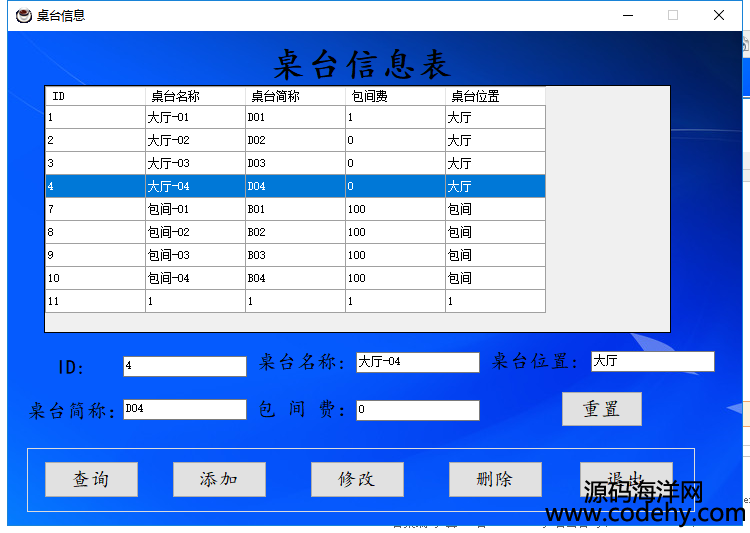
Task: Select the 大厅-03 table cell
Action: (x=195, y=163)
